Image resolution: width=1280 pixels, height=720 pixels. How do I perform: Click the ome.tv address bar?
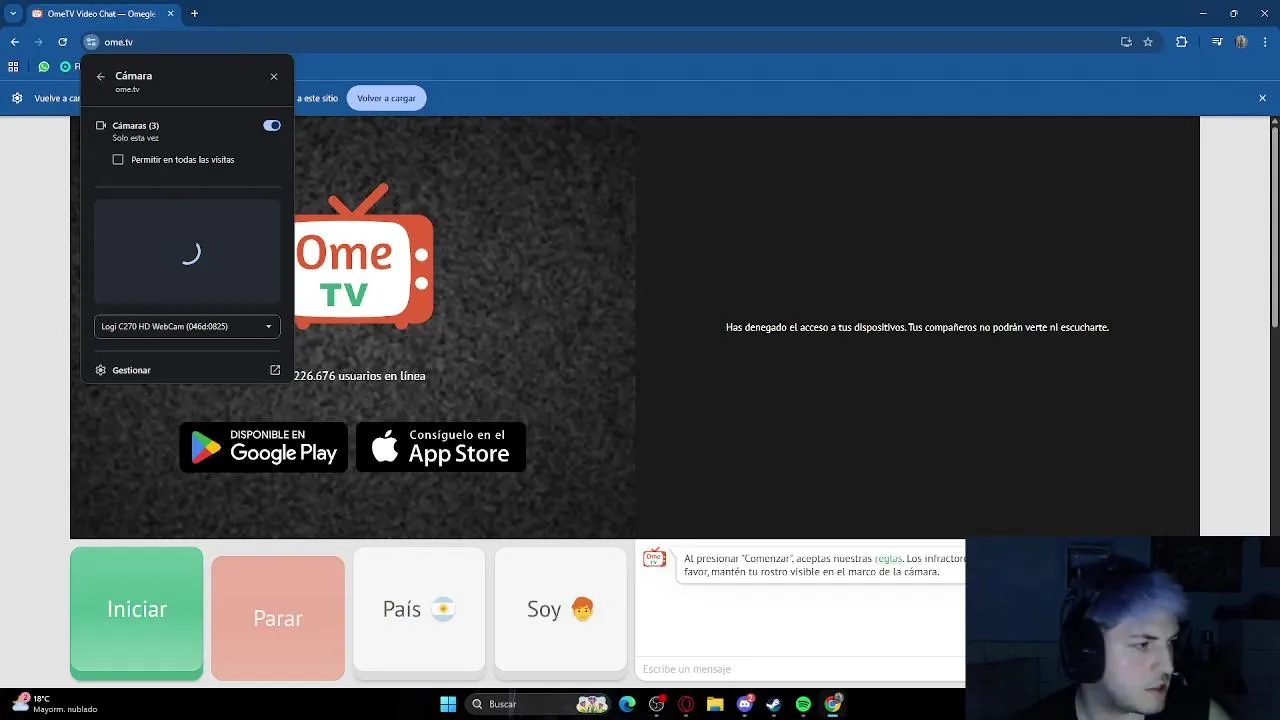pyautogui.click(x=600, y=42)
